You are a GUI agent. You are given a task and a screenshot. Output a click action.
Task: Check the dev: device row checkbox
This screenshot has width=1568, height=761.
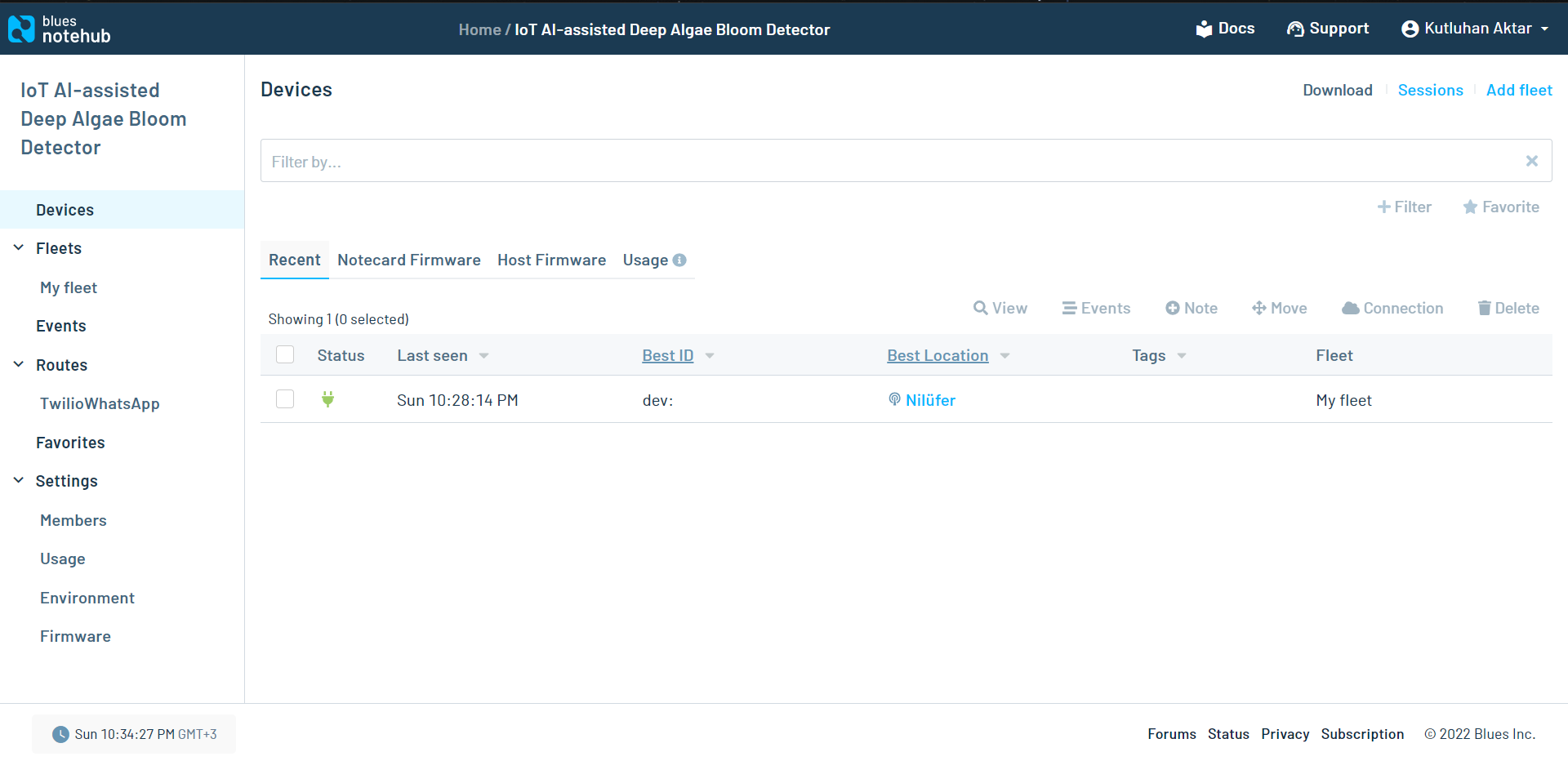pos(285,398)
